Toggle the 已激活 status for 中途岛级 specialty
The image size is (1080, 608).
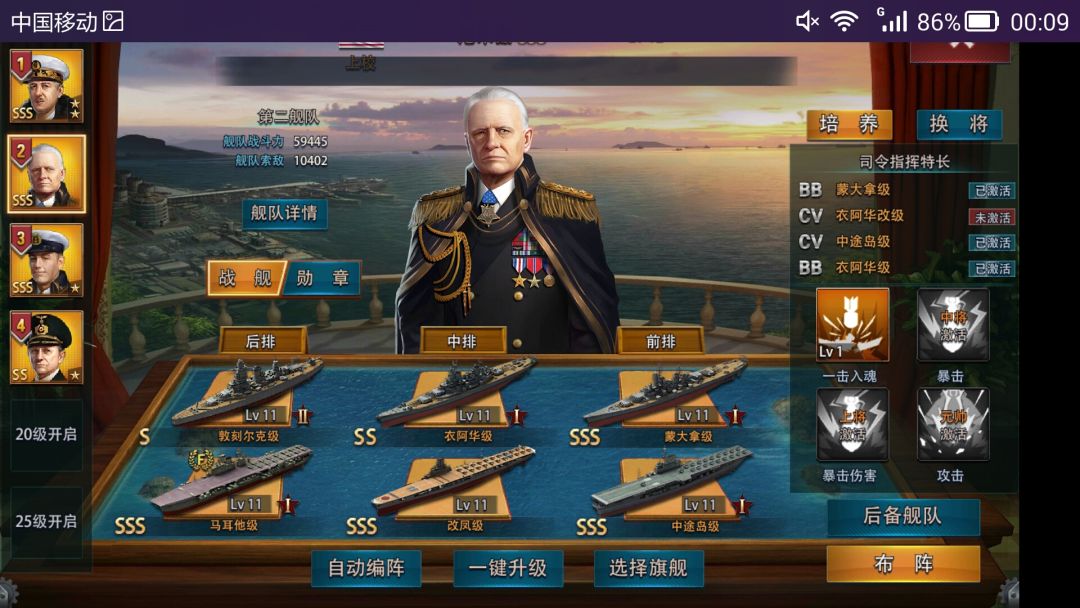coord(992,242)
